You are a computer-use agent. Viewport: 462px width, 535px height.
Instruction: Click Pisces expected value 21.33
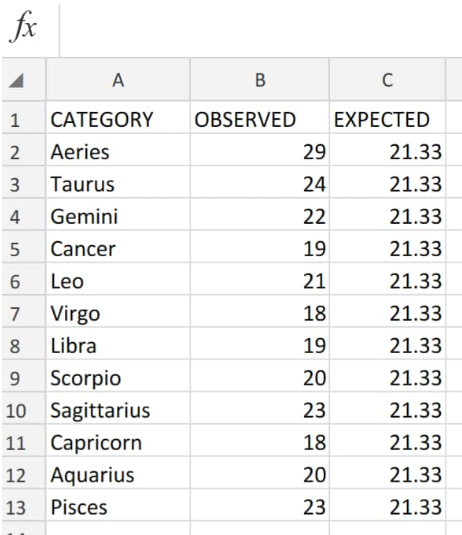(387, 505)
